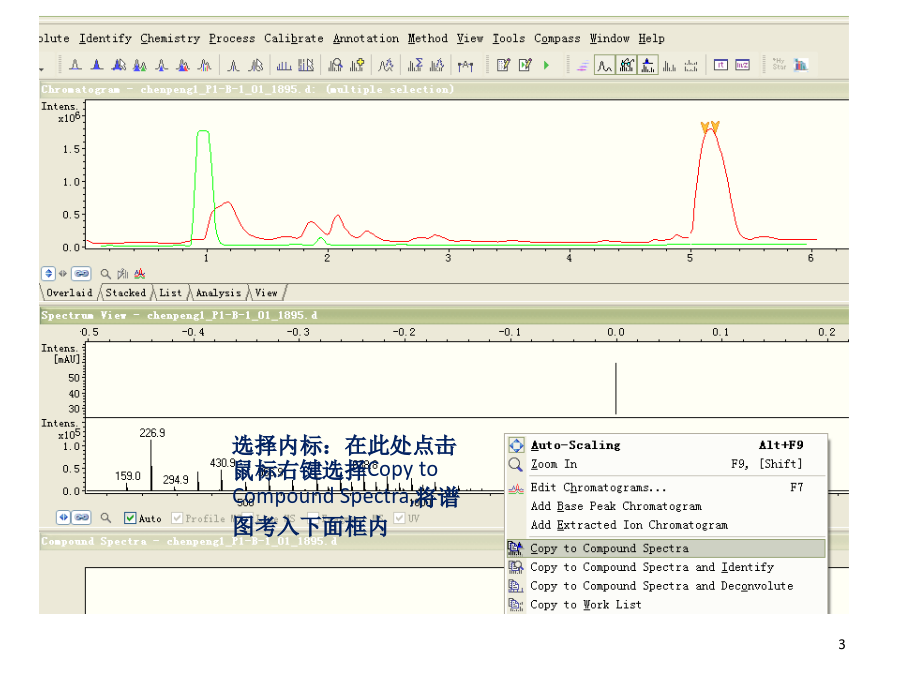This screenshot has height=675, width=900.
Task: Select Add Base Peak Chromatogram
Action: tap(666, 506)
